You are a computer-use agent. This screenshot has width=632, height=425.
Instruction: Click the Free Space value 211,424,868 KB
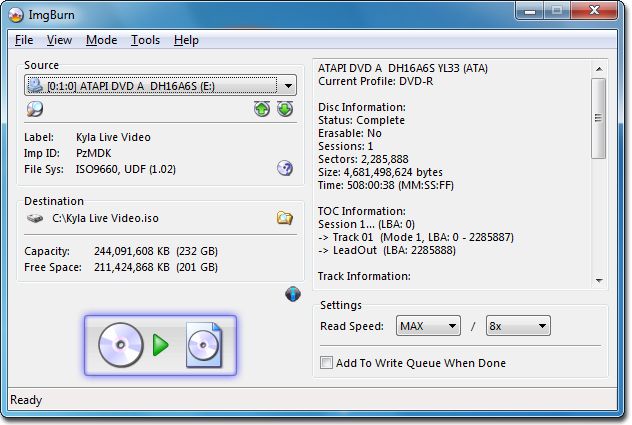tap(132, 267)
